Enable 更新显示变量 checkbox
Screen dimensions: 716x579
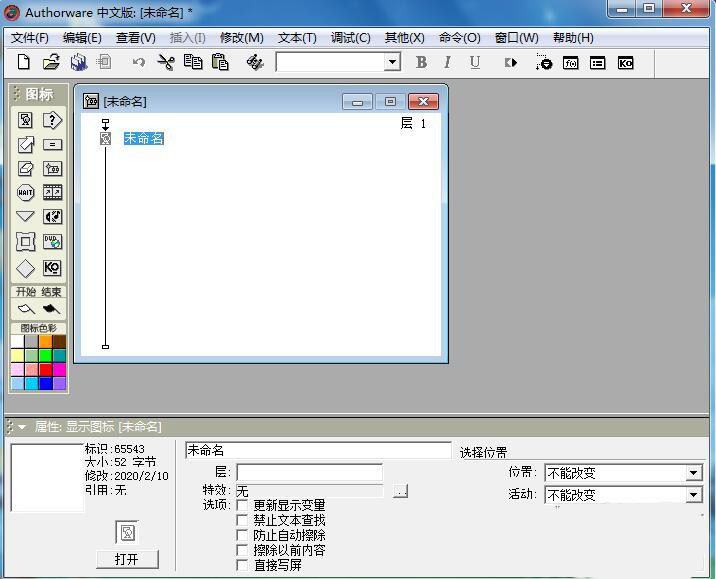click(242, 505)
